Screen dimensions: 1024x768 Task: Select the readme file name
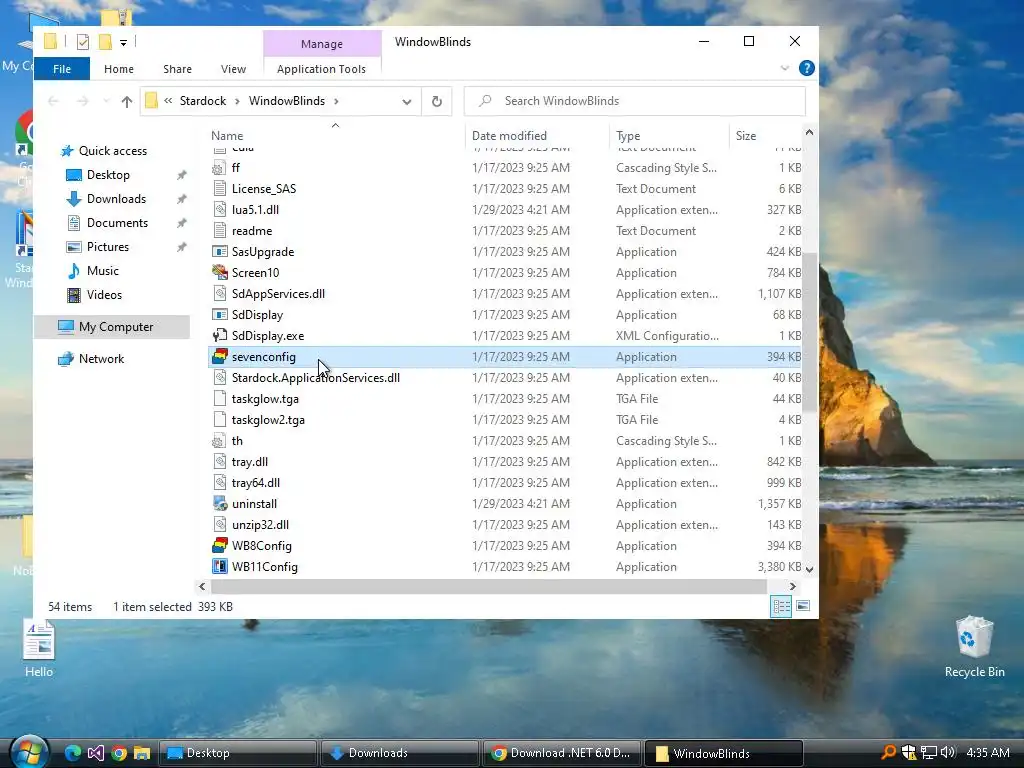pyautogui.click(x=252, y=231)
